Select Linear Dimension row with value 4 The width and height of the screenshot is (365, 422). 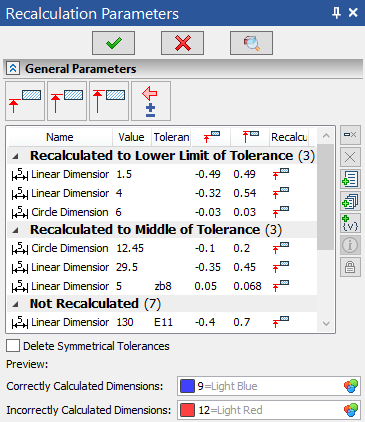coord(162,193)
